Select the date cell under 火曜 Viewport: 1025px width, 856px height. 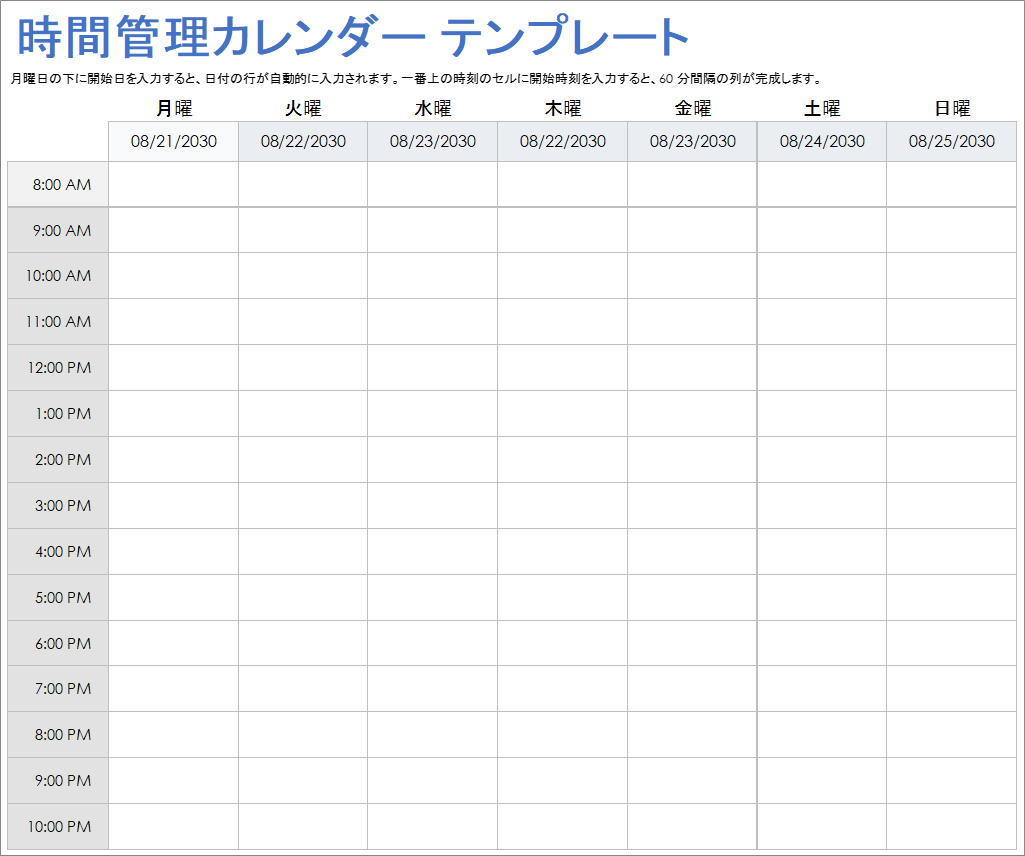point(303,141)
